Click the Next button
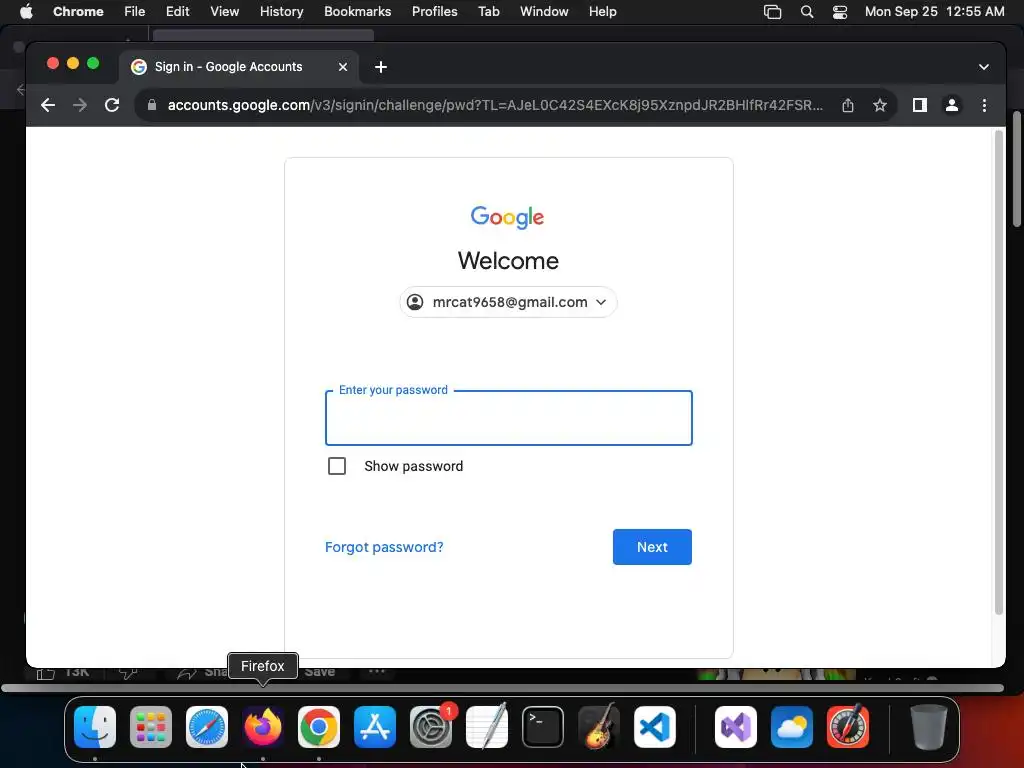This screenshot has width=1024, height=768. click(x=652, y=547)
